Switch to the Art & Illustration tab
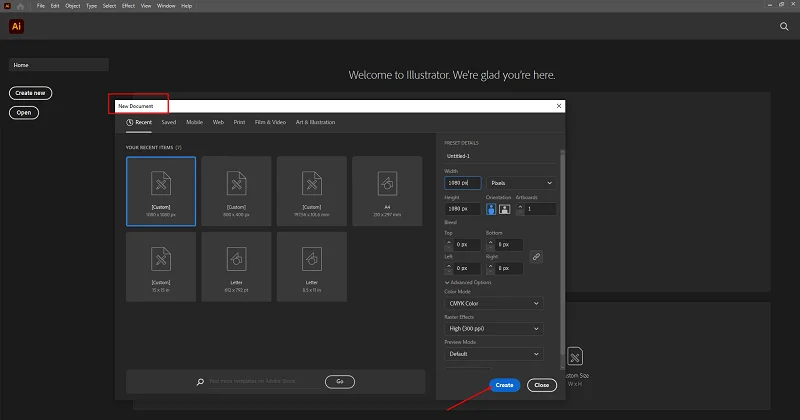Viewport: 800px width, 420px height. pyautogui.click(x=315, y=122)
